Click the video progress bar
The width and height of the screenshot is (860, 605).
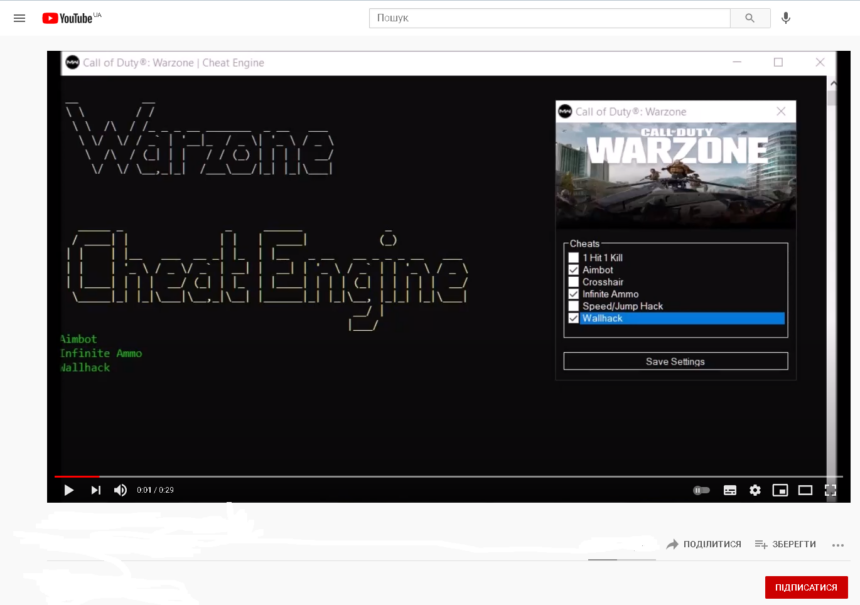tap(440, 476)
